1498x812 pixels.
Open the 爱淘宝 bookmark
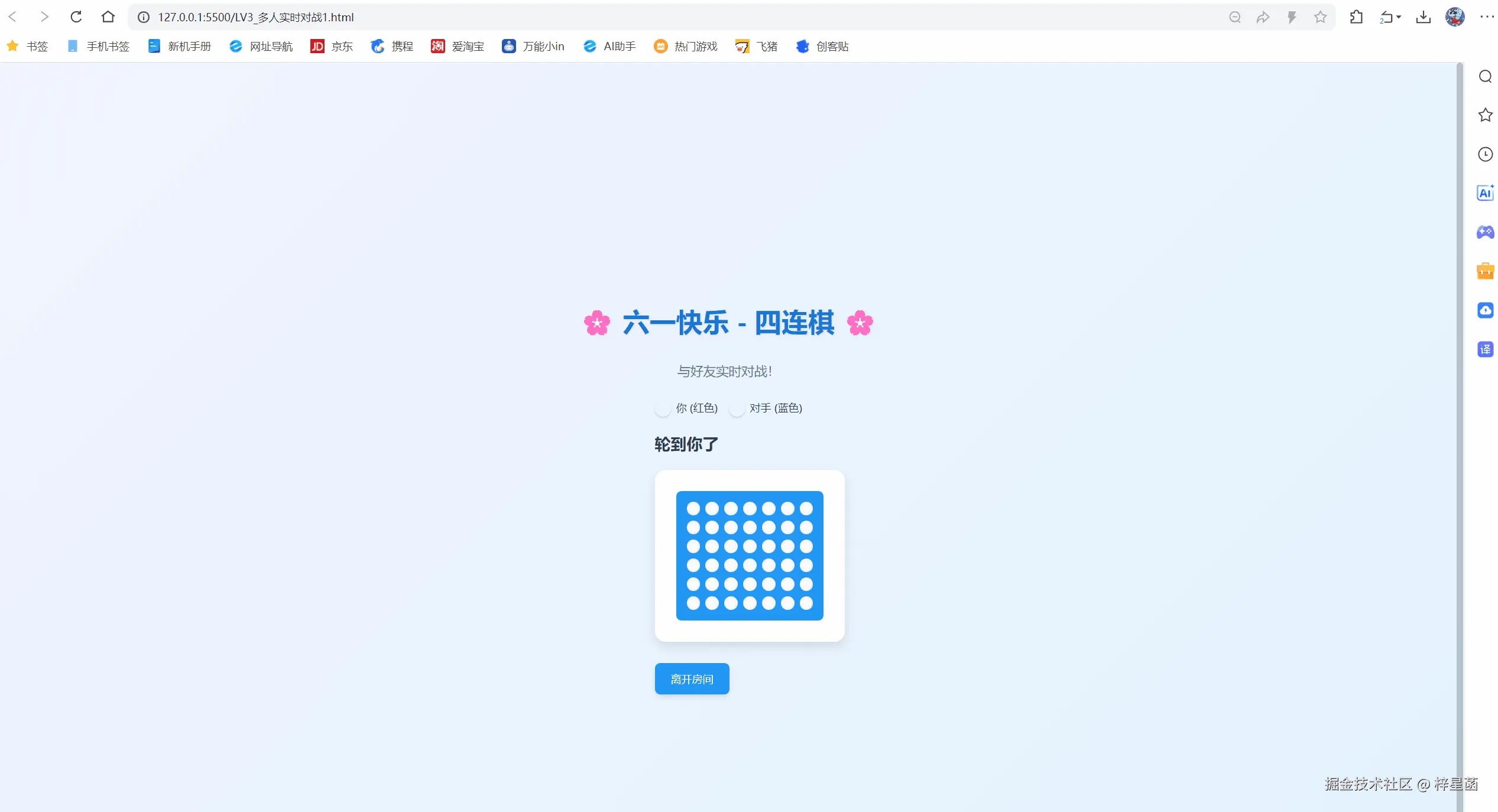click(457, 46)
